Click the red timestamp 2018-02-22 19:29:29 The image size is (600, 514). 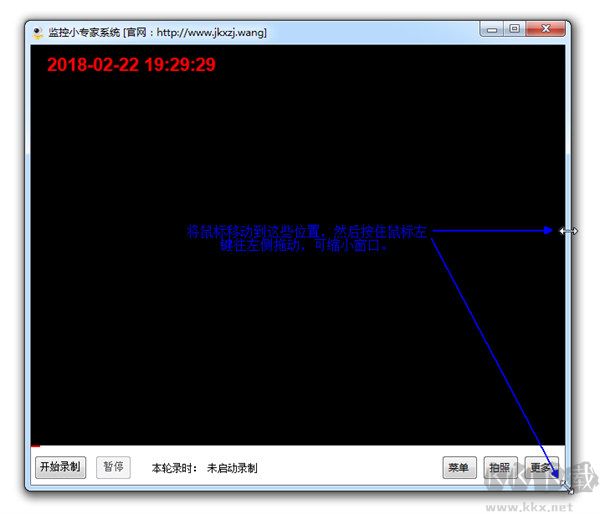pyautogui.click(x=131, y=65)
